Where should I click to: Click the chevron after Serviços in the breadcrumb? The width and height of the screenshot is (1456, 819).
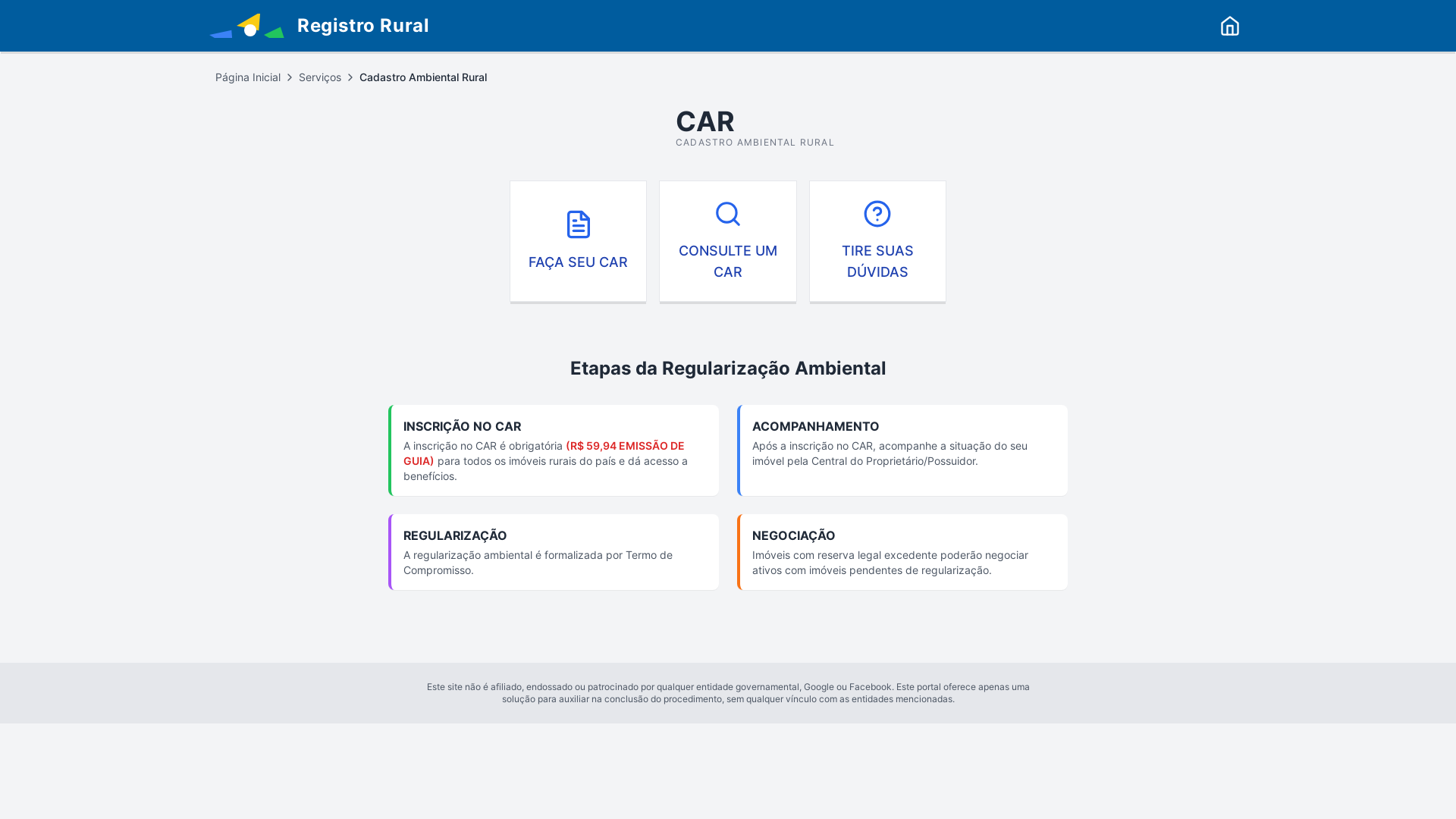point(350,77)
